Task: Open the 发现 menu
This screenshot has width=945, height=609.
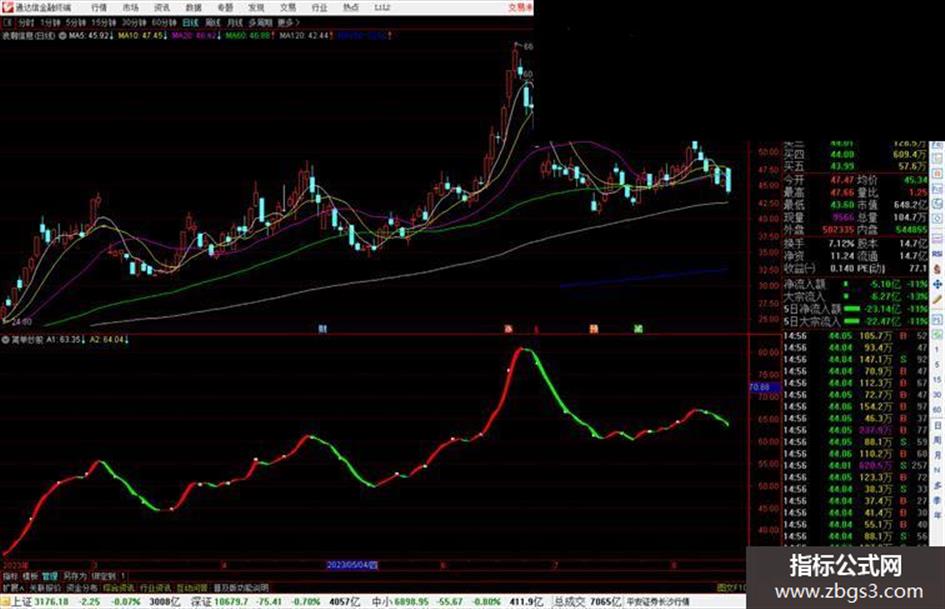Action: pyautogui.click(x=256, y=8)
